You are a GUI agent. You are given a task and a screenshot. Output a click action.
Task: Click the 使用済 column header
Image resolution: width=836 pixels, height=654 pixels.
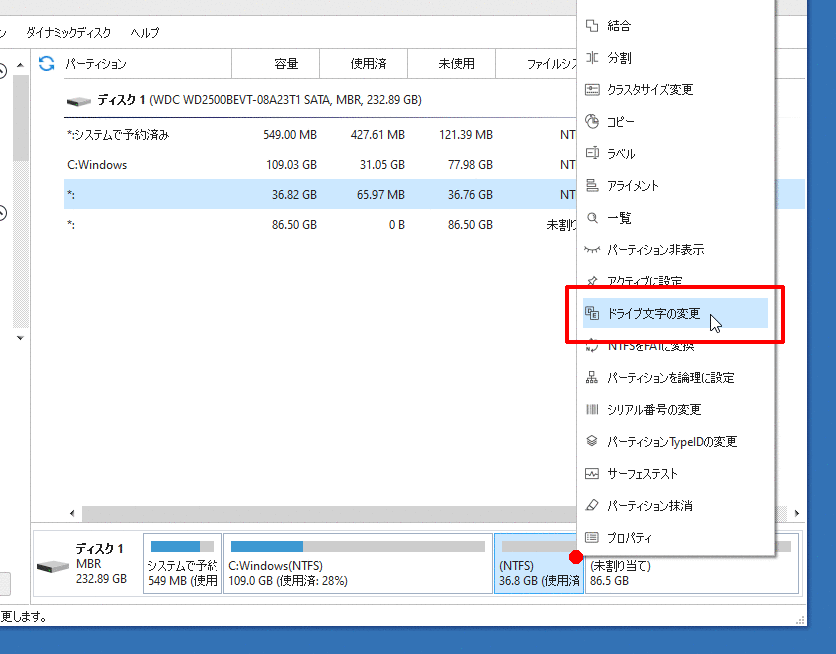[x=368, y=64]
